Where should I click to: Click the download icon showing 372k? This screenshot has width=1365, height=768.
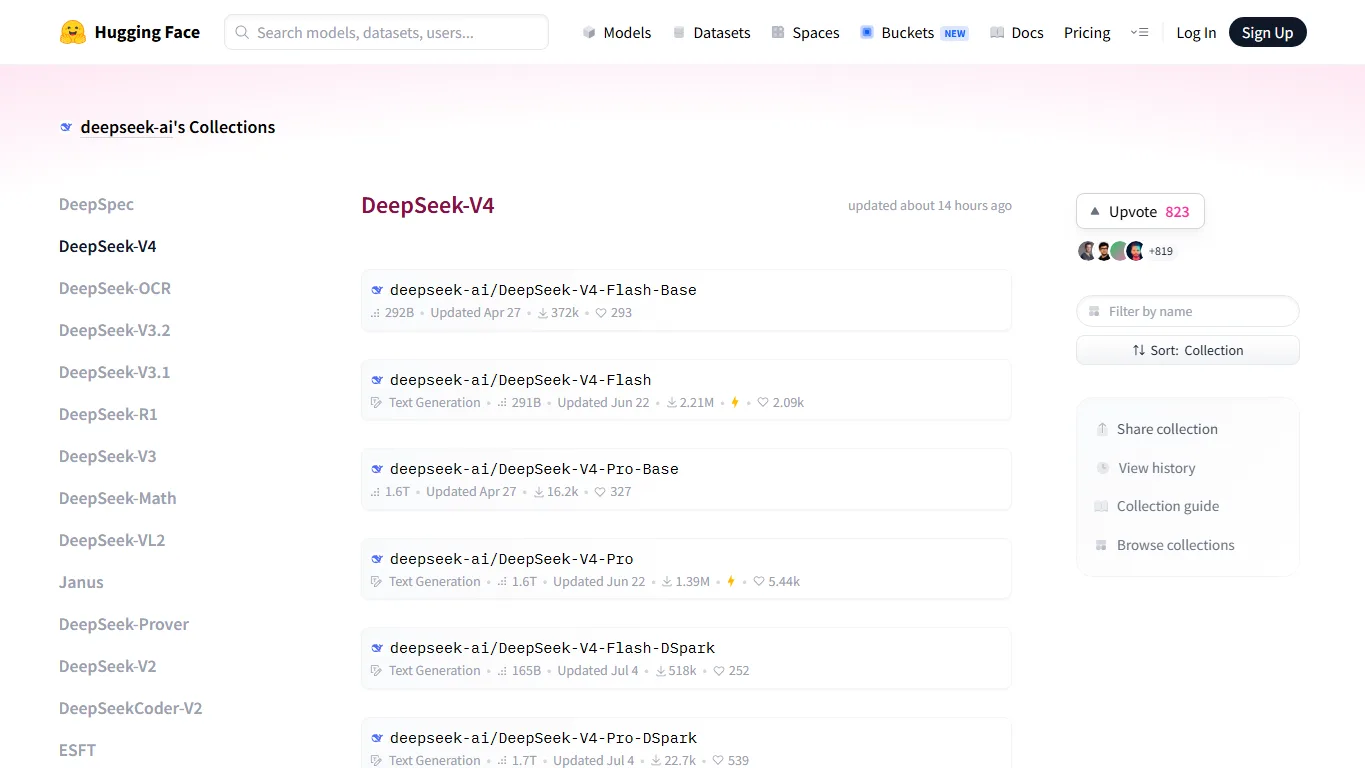coord(543,313)
